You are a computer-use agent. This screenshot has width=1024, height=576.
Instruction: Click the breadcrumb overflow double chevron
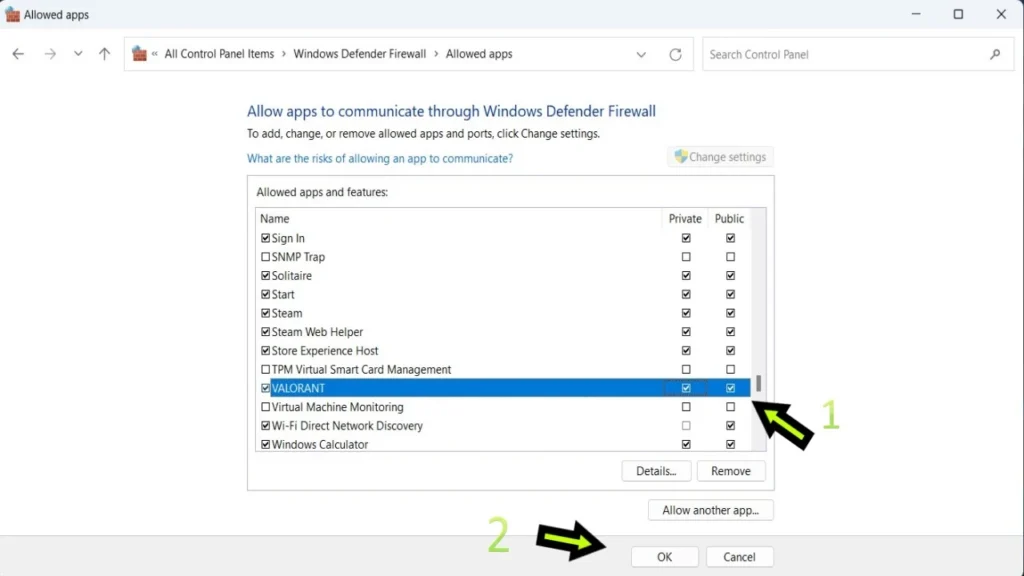click(155, 54)
